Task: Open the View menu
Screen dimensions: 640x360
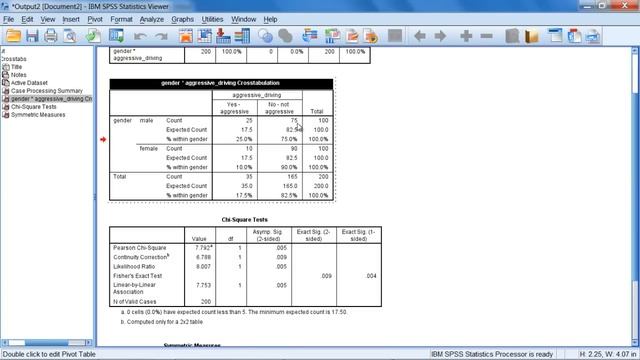Action: (x=48, y=19)
